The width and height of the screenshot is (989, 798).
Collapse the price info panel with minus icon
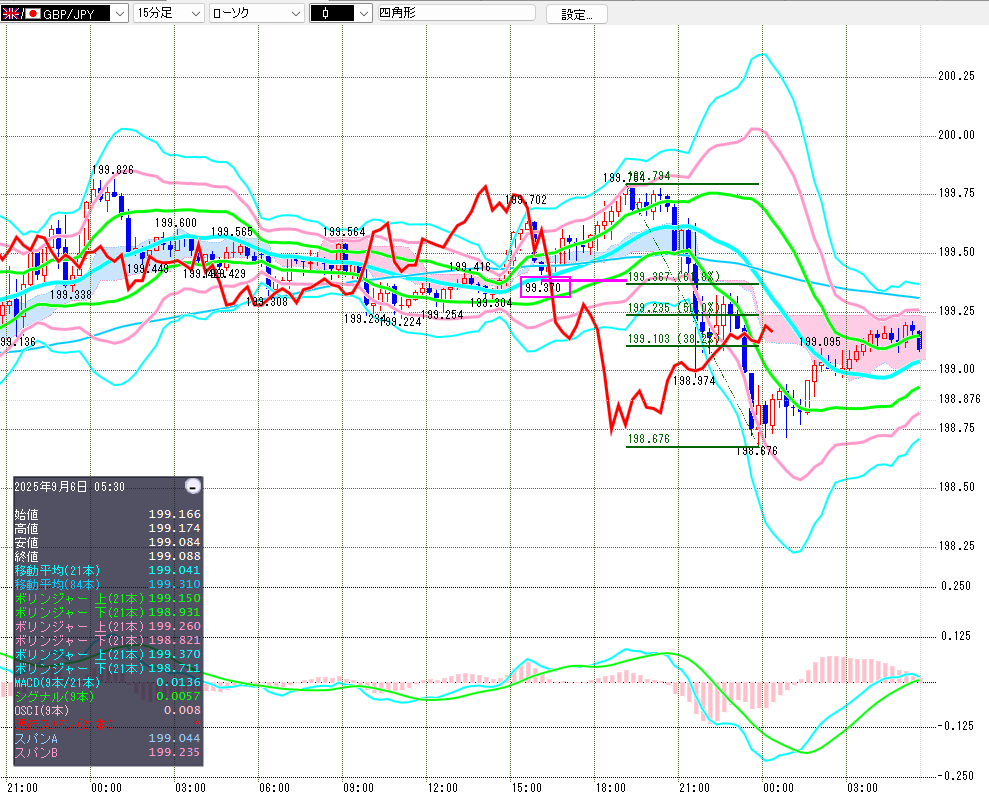(193, 486)
